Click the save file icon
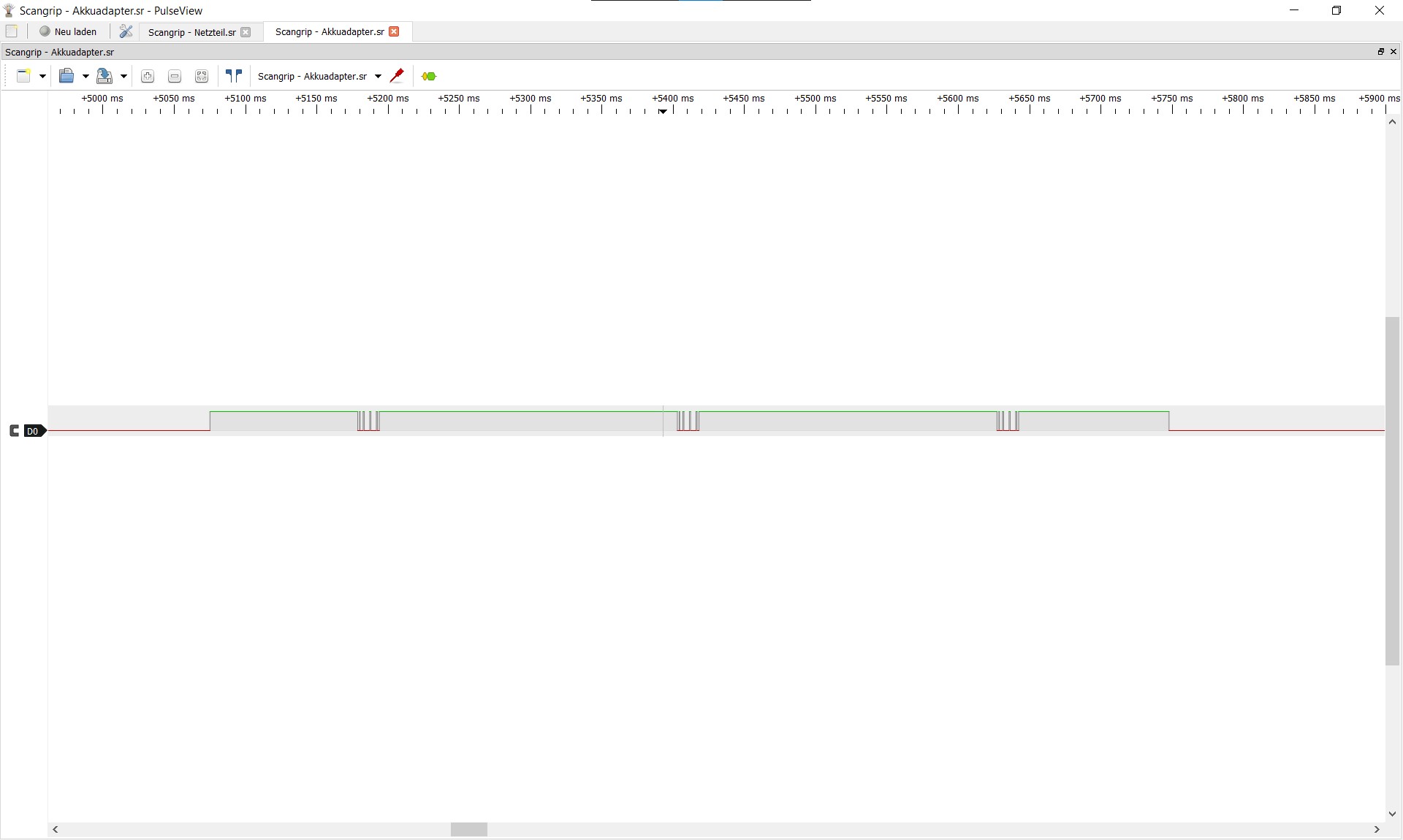 [104, 76]
